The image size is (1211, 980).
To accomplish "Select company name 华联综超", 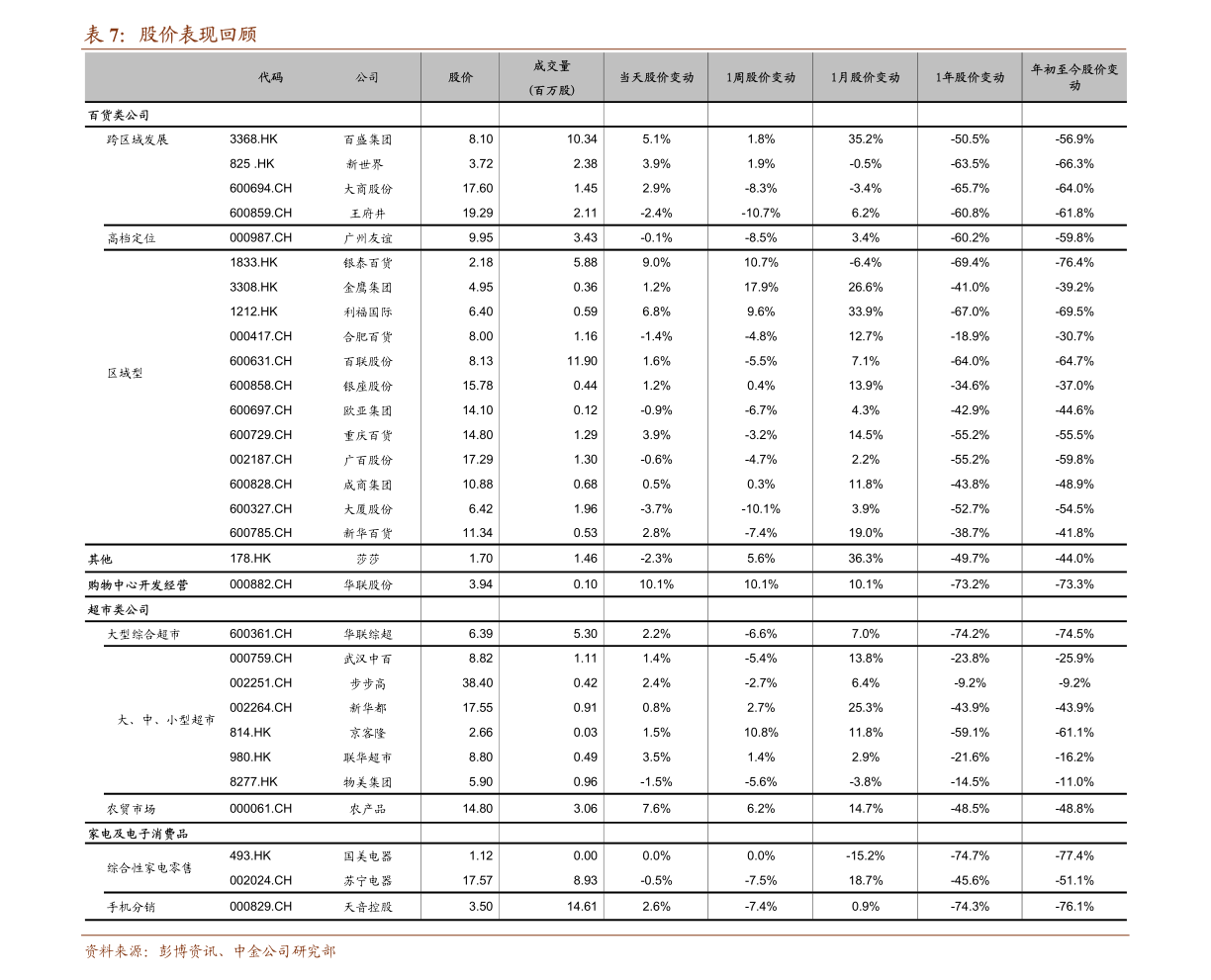I will pyautogui.click(x=367, y=635).
